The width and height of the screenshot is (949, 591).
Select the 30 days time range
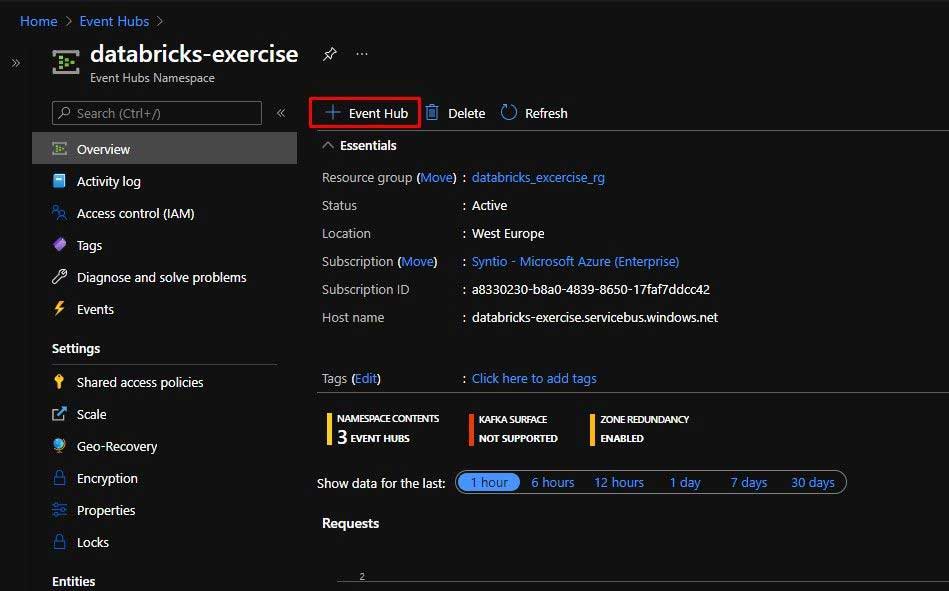tap(813, 483)
